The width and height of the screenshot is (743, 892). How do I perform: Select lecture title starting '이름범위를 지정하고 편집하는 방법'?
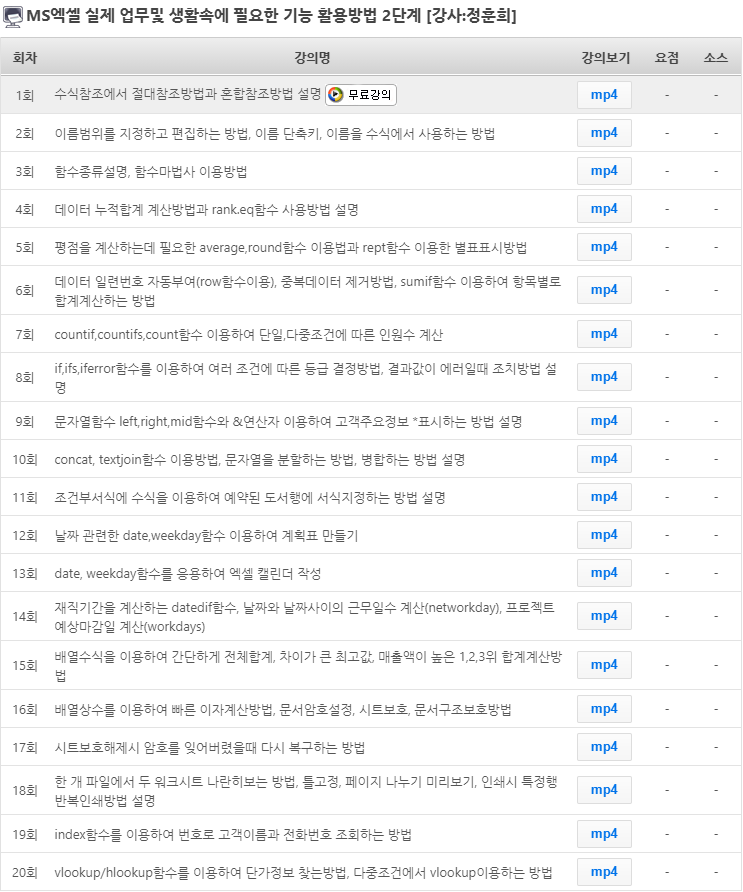[274, 134]
